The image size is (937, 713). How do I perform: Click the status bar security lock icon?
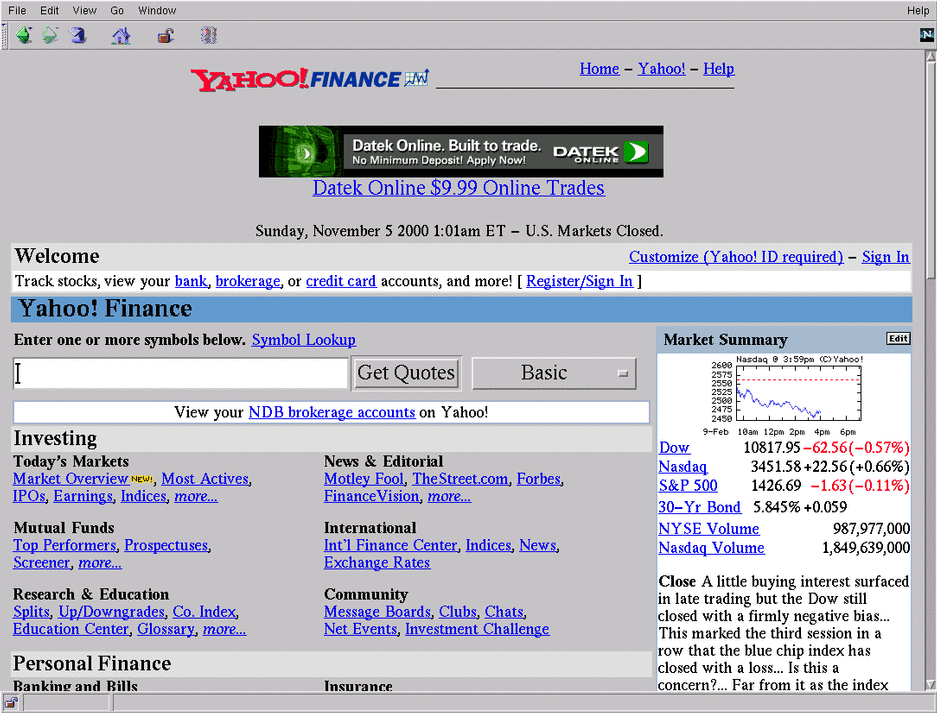[11, 703]
